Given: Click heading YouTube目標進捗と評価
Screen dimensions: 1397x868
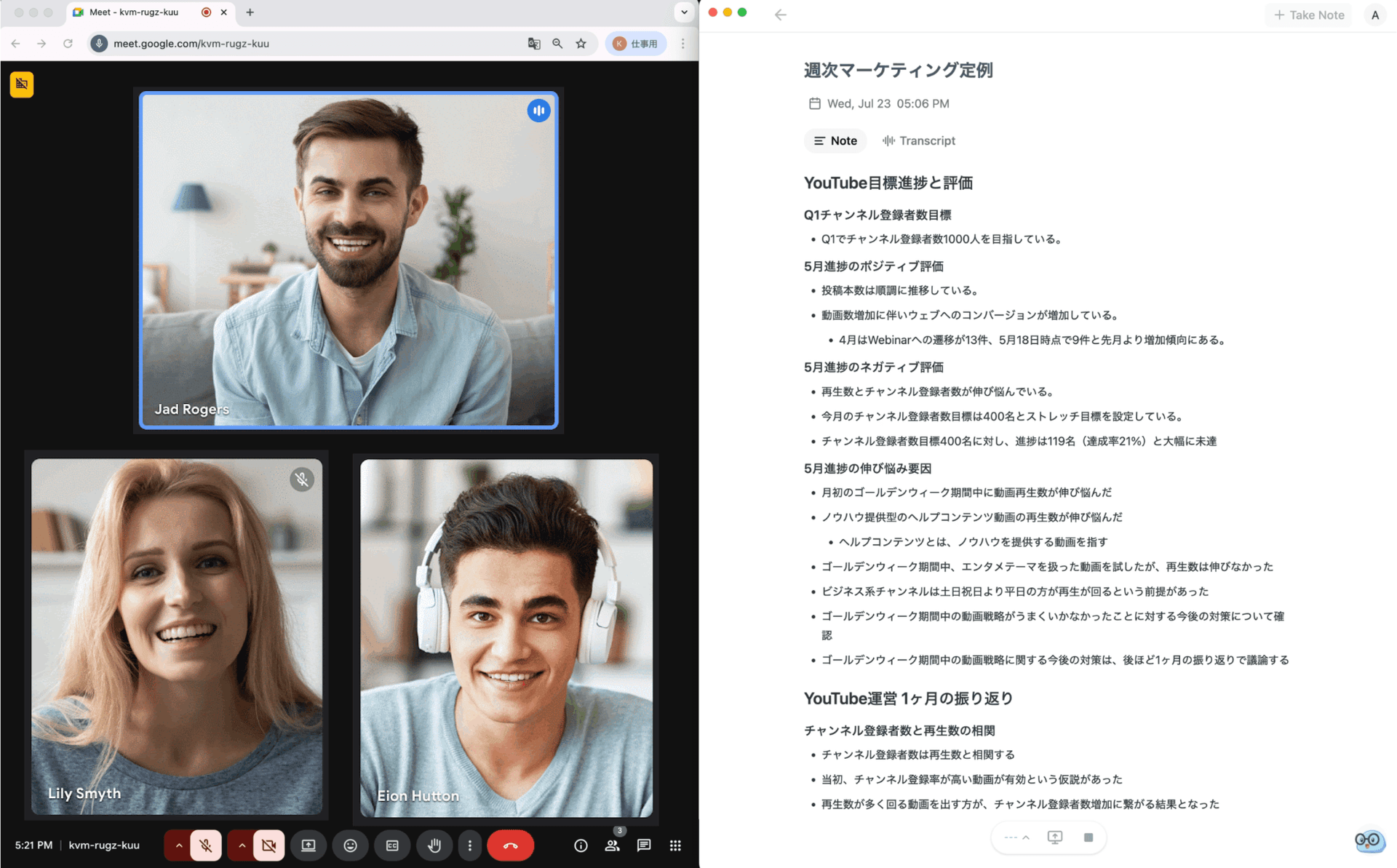Looking at the screenshot, I should [x=888, y=183].
